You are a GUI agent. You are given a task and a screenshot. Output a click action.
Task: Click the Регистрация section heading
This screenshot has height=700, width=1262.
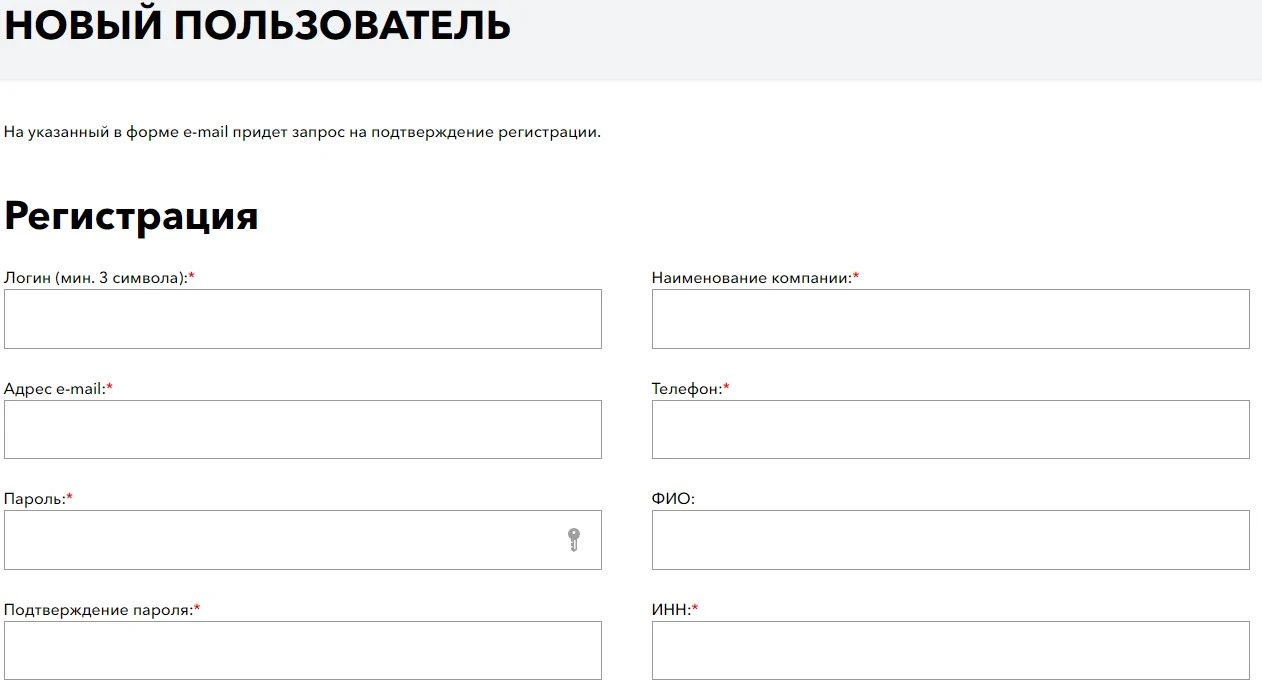(130, 216)
